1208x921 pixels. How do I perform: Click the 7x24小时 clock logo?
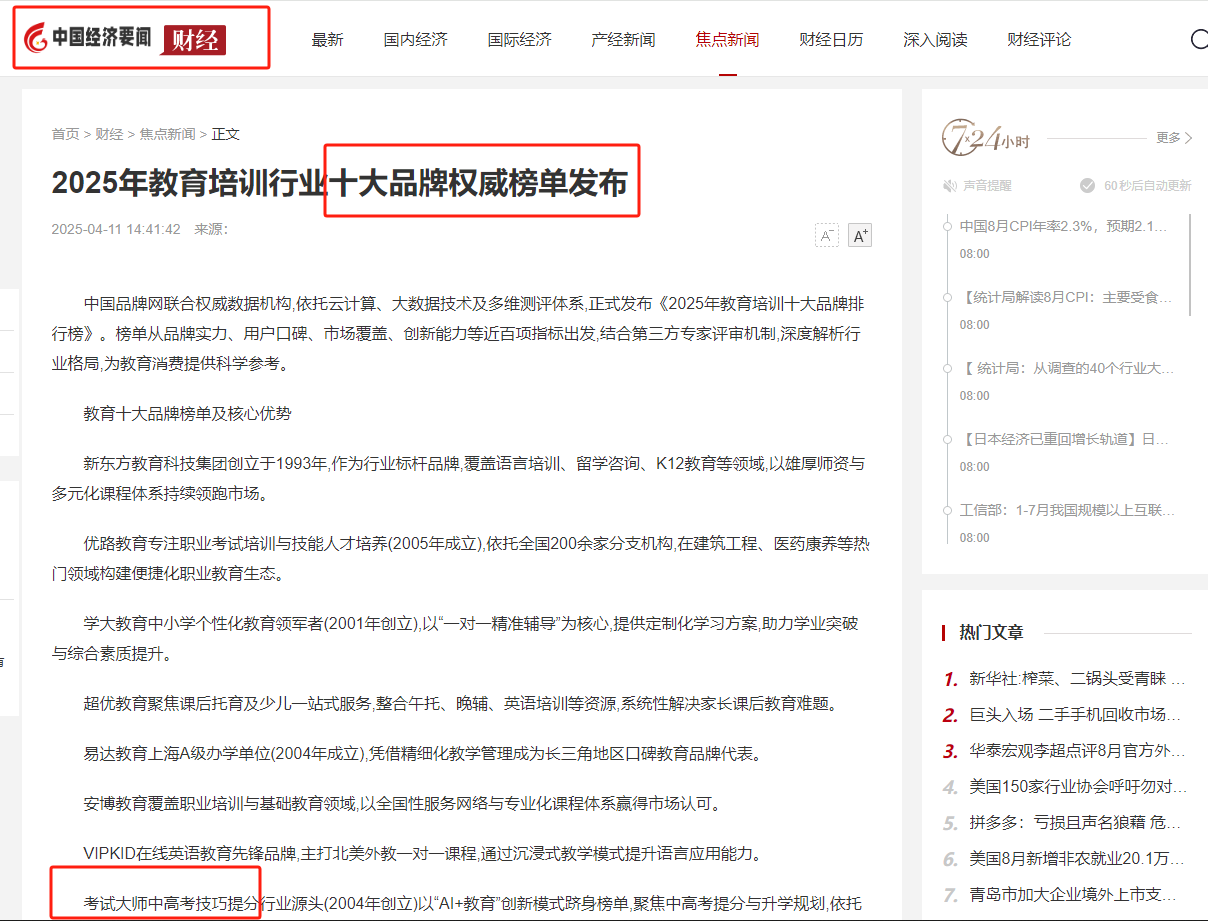[x=970, y=139]
